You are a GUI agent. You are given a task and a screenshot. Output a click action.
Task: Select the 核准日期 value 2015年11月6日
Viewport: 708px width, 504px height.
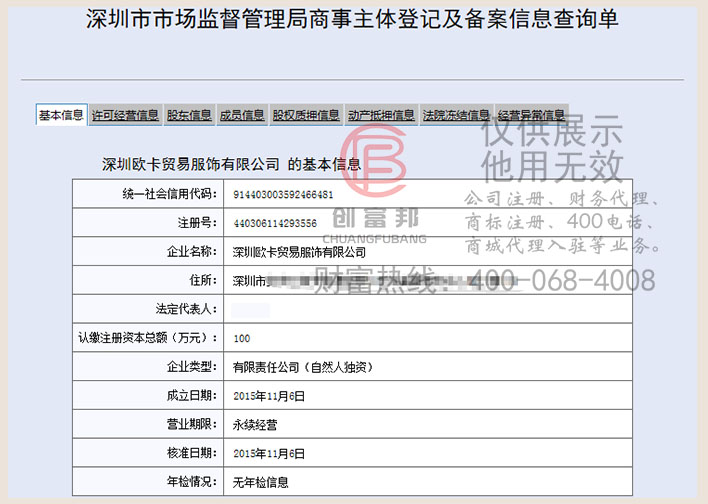269,453
